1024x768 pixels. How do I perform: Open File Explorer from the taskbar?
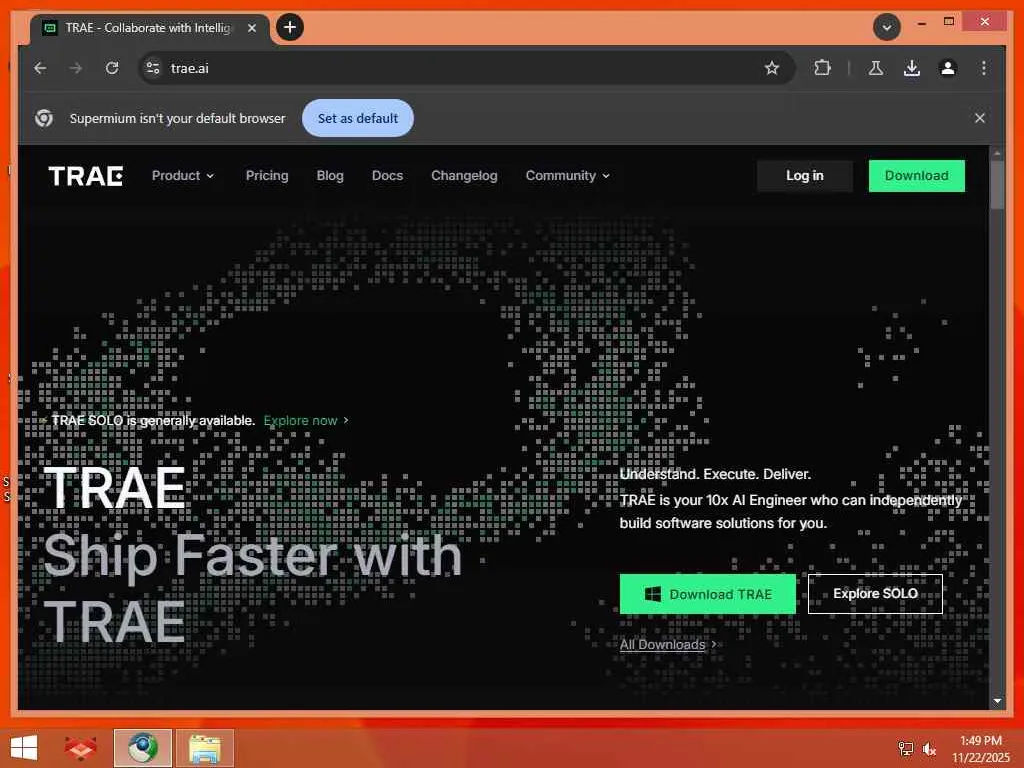(204, 748)
